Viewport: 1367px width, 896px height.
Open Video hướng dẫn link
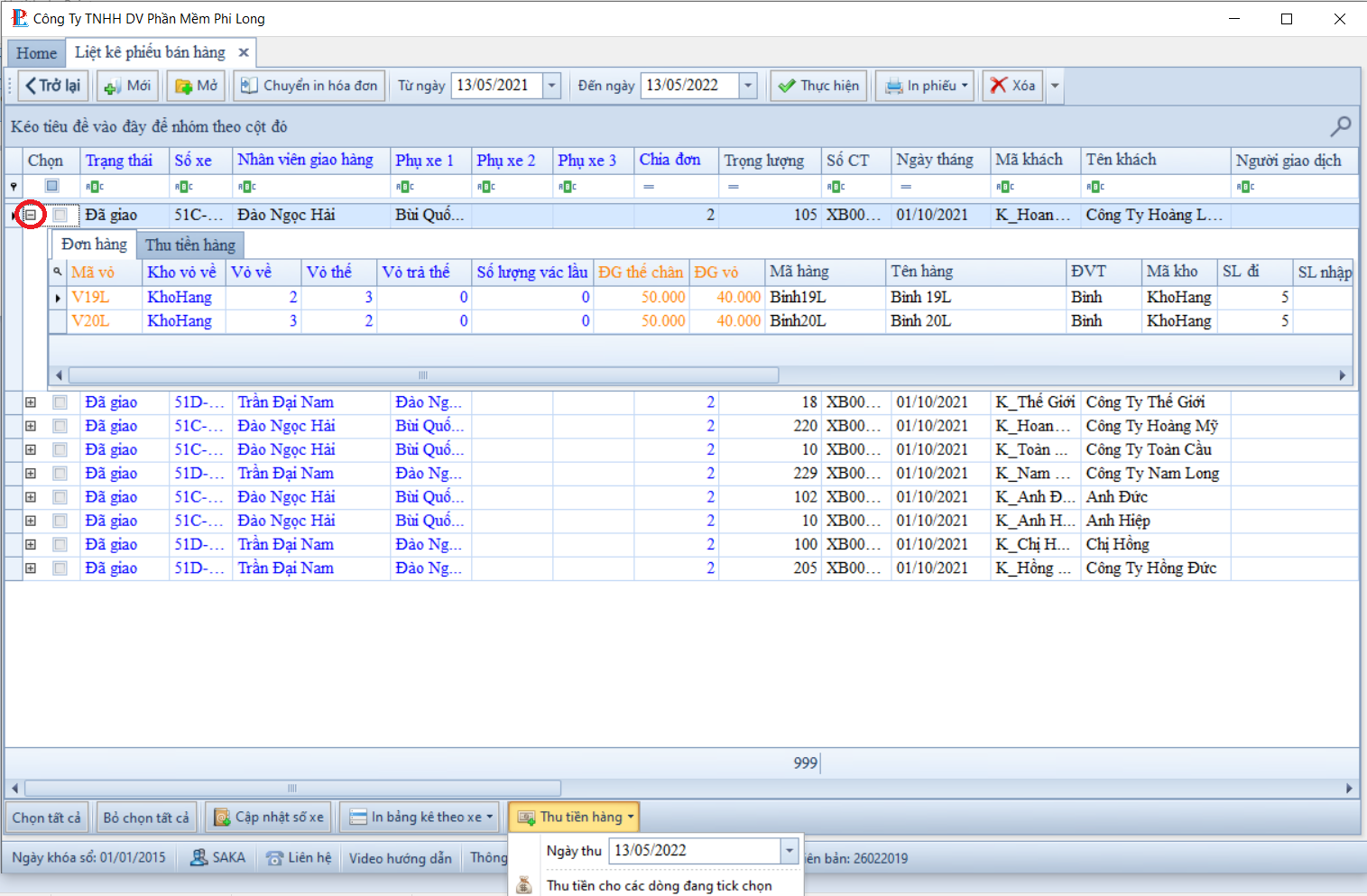click(401, 858)
